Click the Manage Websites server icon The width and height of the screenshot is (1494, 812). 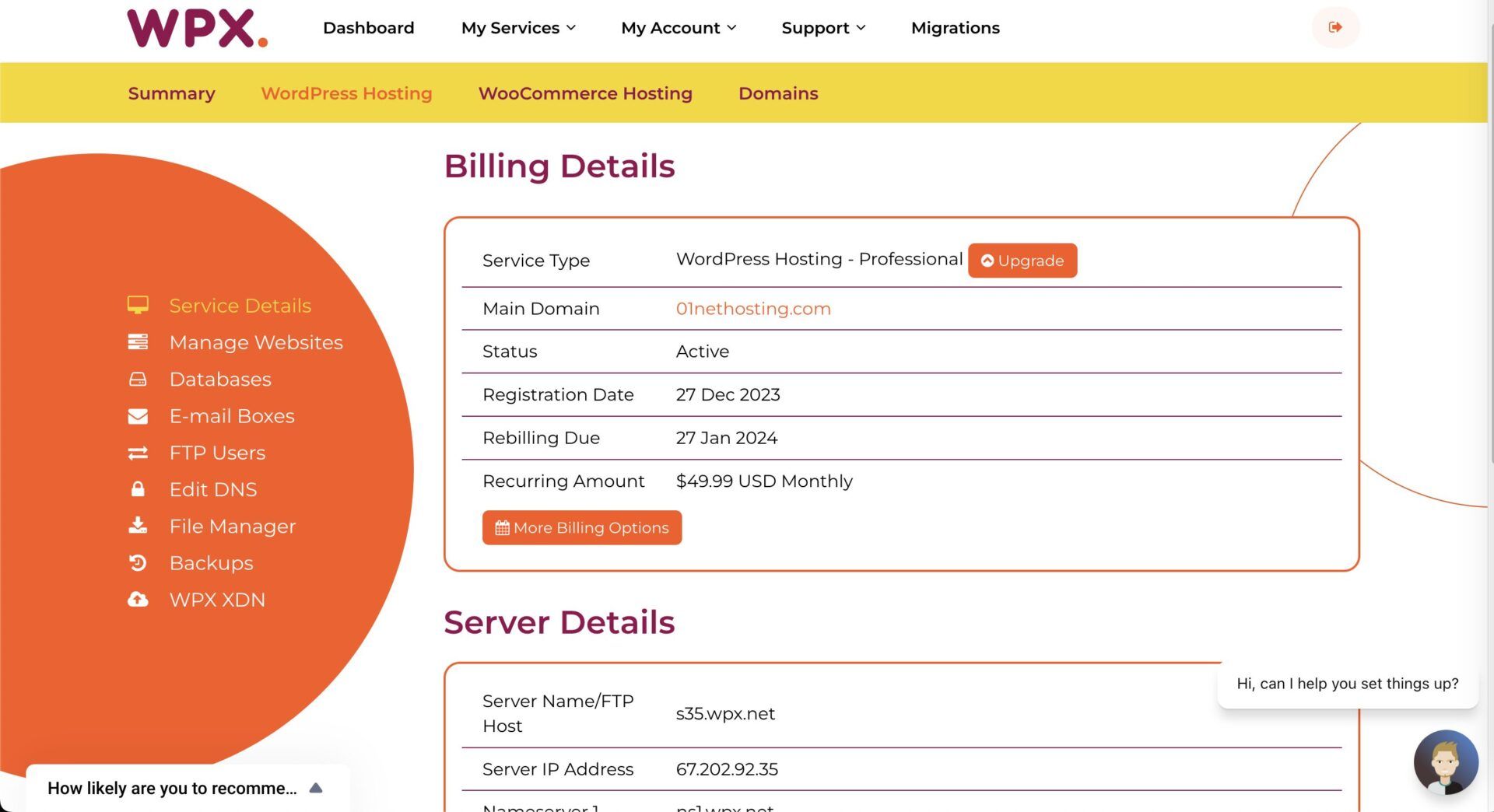(138, 341)
